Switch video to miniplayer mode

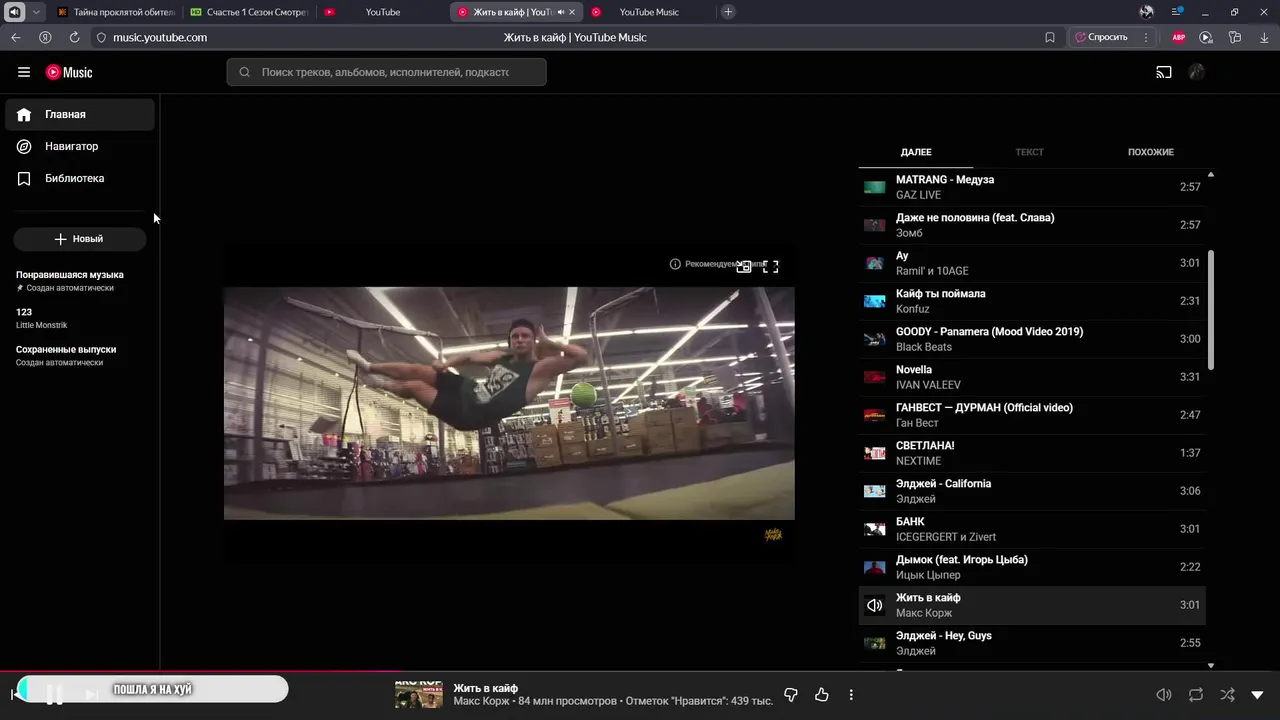click(x=744, y=266)
